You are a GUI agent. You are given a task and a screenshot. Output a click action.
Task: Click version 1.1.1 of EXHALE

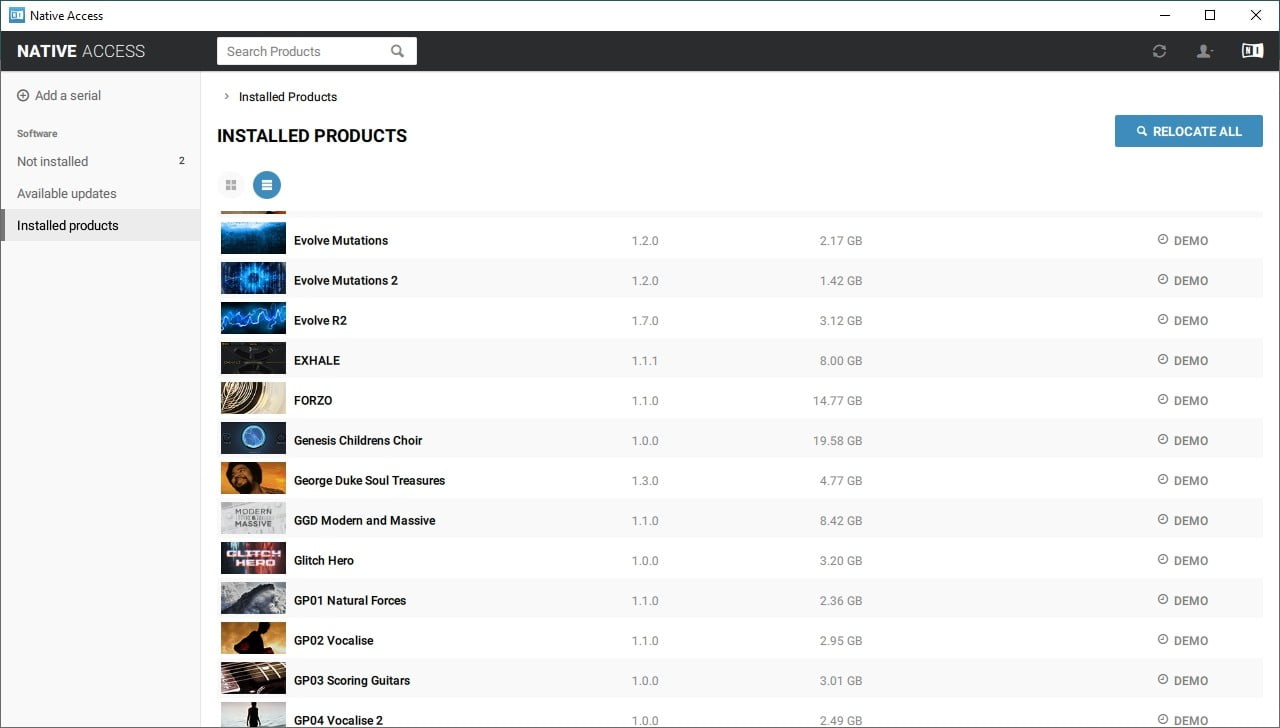pos(645,361)
